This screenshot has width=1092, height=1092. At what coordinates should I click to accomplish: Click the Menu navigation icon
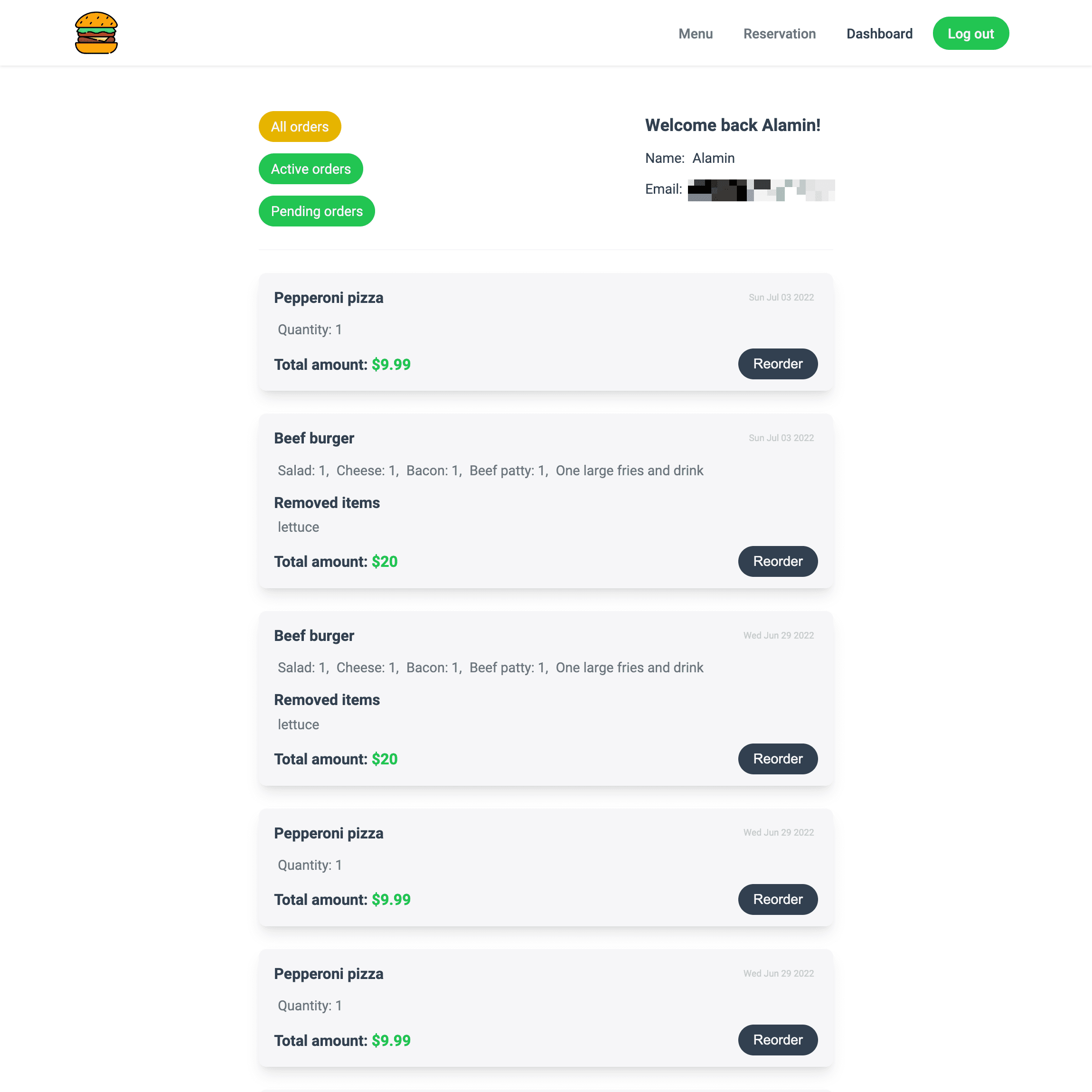pyautogui.click(x=695, y=33)
